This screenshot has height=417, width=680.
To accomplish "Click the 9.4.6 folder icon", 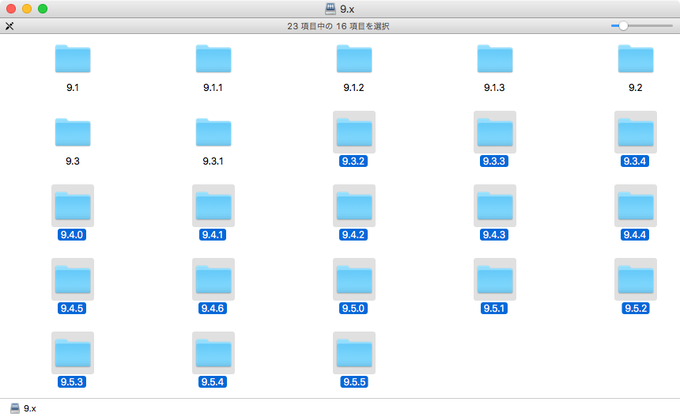I will [x=213, y=280].
